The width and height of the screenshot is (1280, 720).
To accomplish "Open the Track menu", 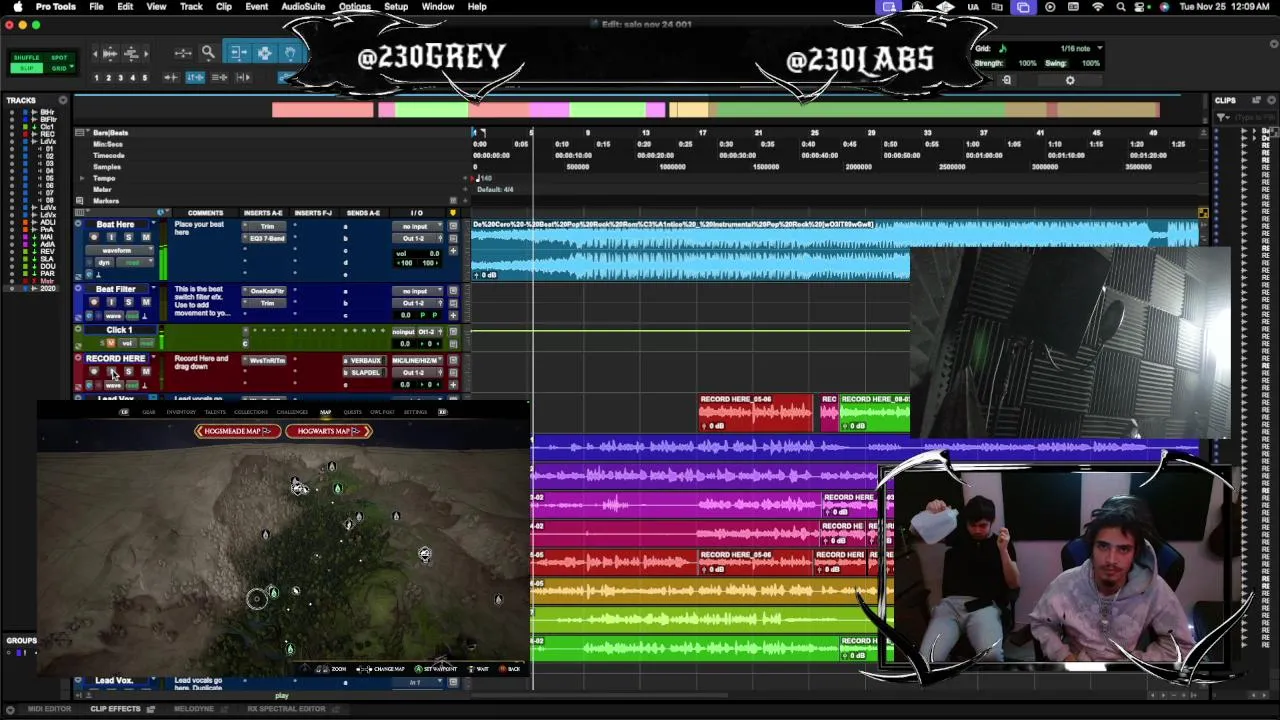I will (x=191, y=7).
